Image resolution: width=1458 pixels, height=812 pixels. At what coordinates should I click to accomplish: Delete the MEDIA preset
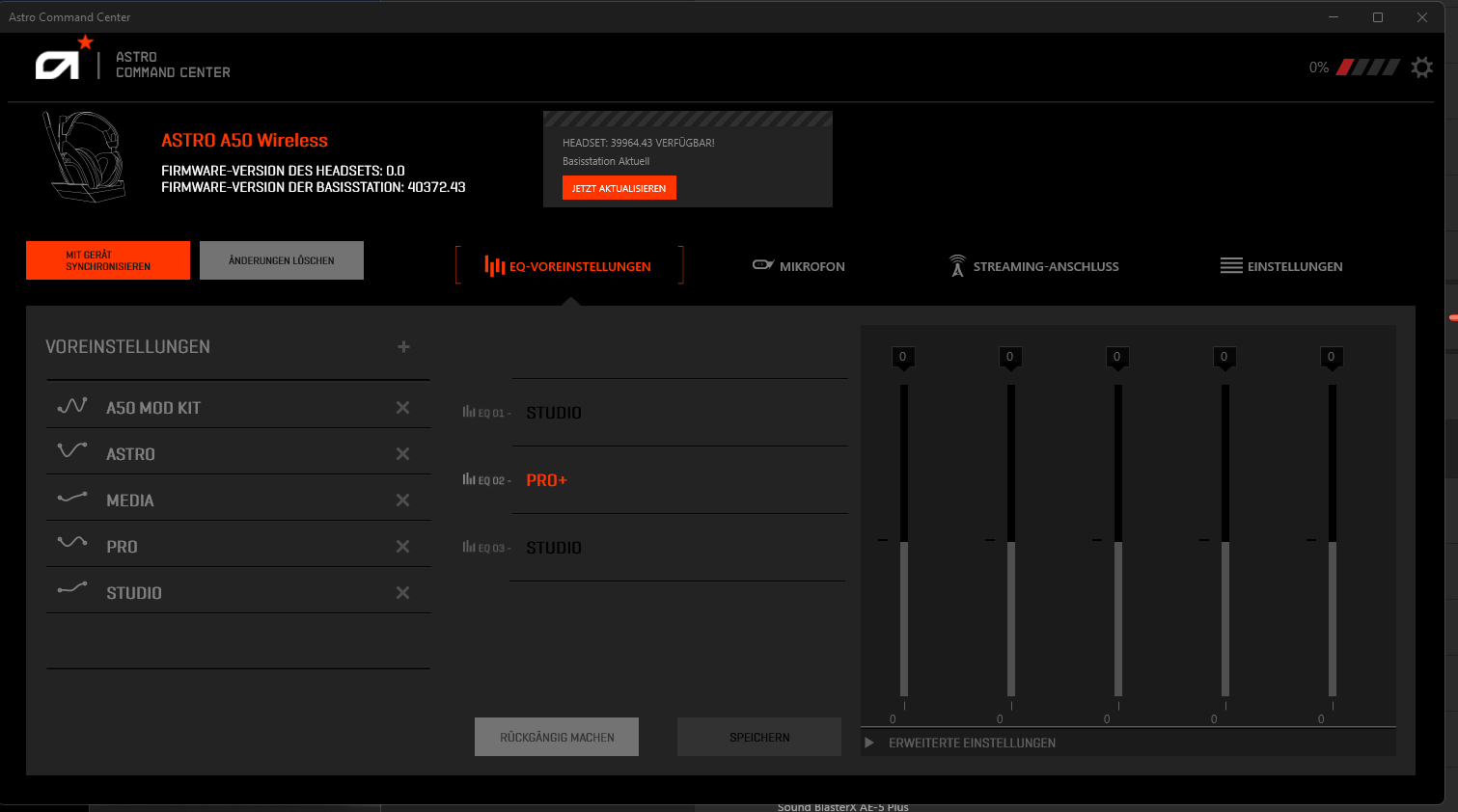pos(402,501)
